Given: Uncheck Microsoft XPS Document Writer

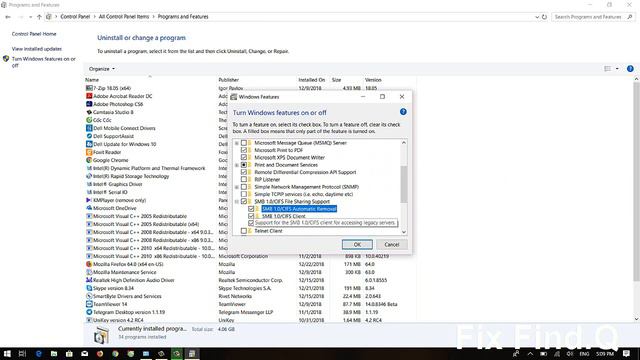Looking at the screenshot, I should (244, 158).
